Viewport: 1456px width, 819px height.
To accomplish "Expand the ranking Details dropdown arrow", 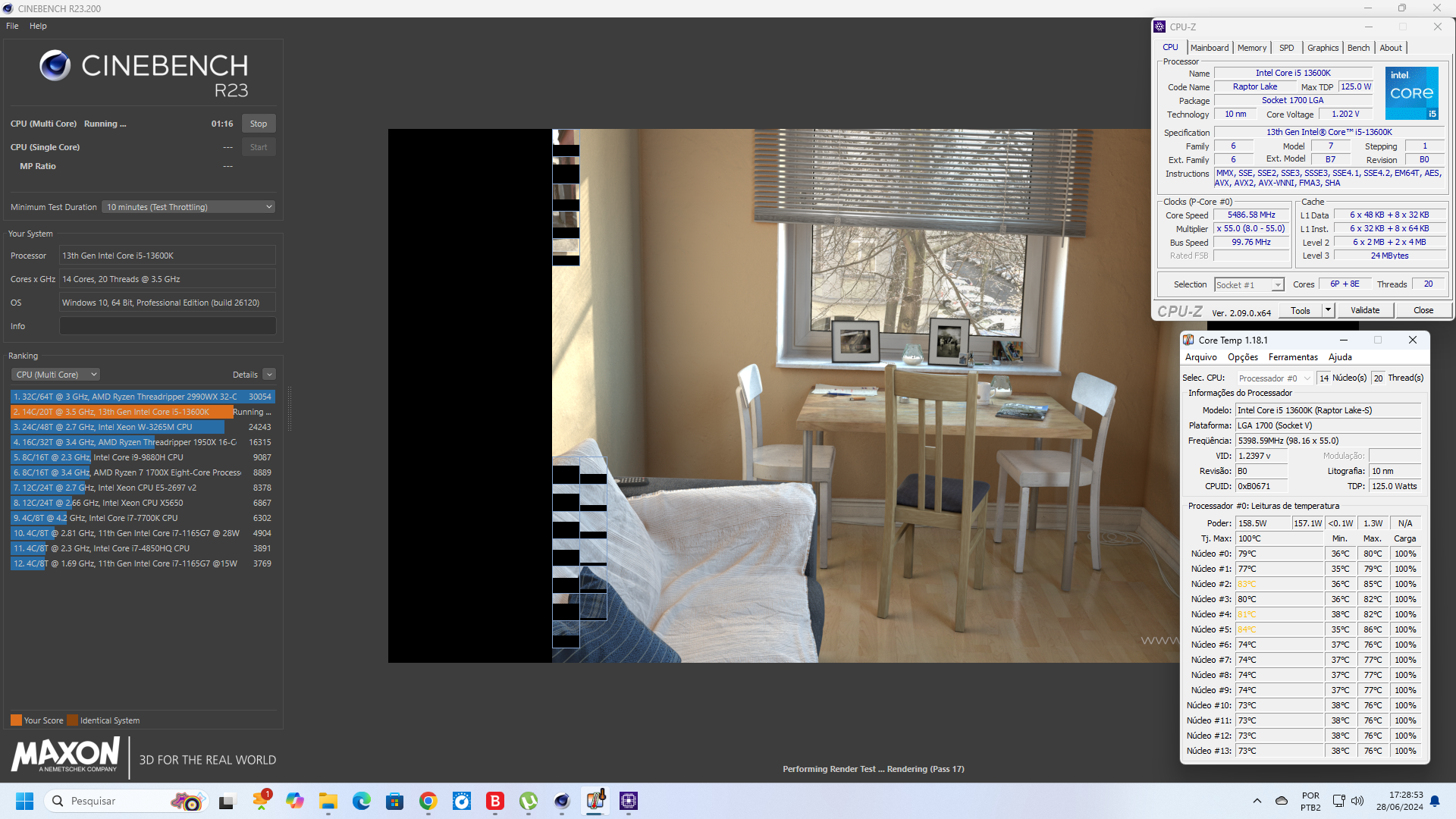I will pyautogui.click(x=269, y=375).
